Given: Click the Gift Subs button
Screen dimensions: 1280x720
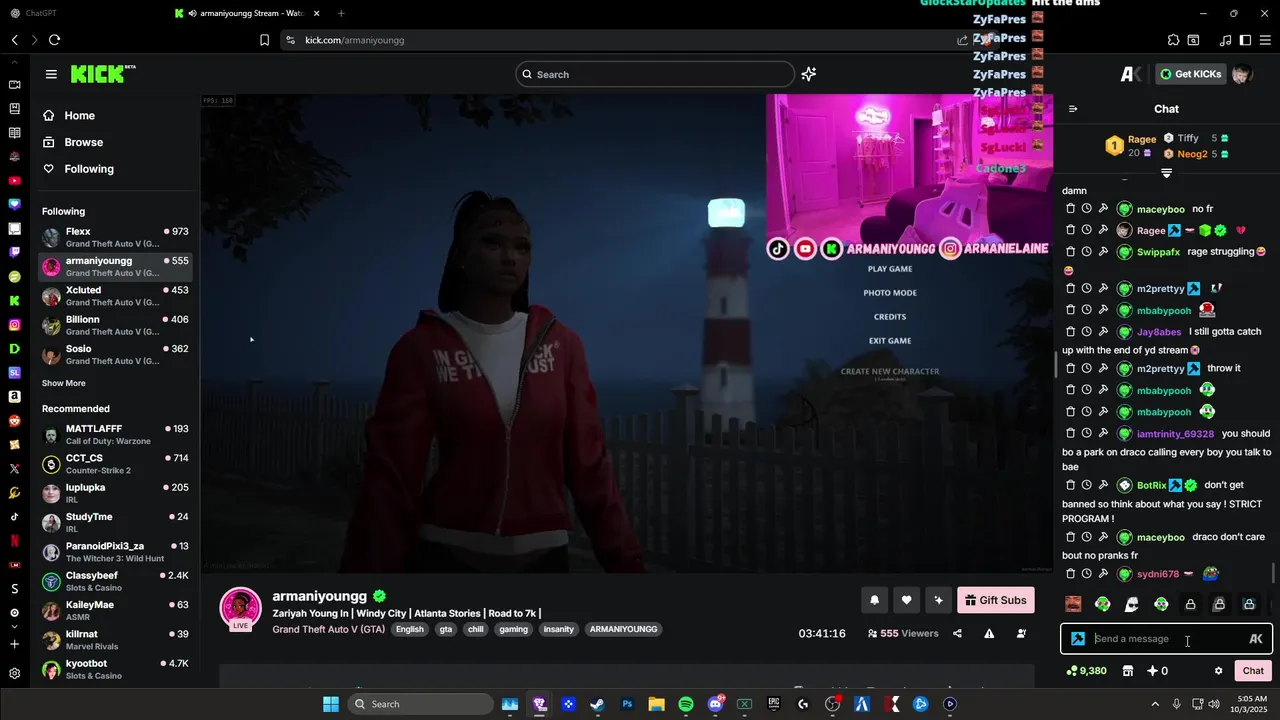Looking at the screenshot, I should click(x=996, y=600).
